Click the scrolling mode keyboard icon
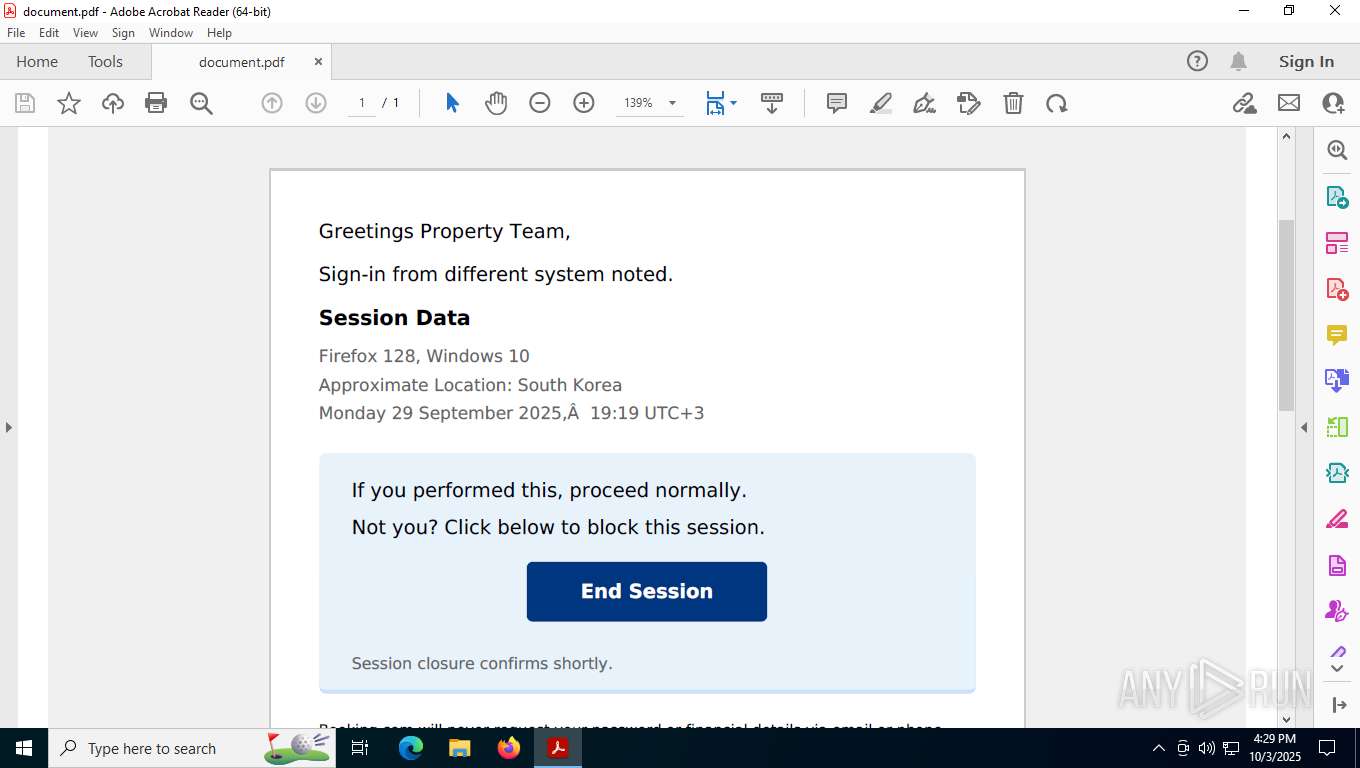The image size is (1360, 768). (772, 103)
